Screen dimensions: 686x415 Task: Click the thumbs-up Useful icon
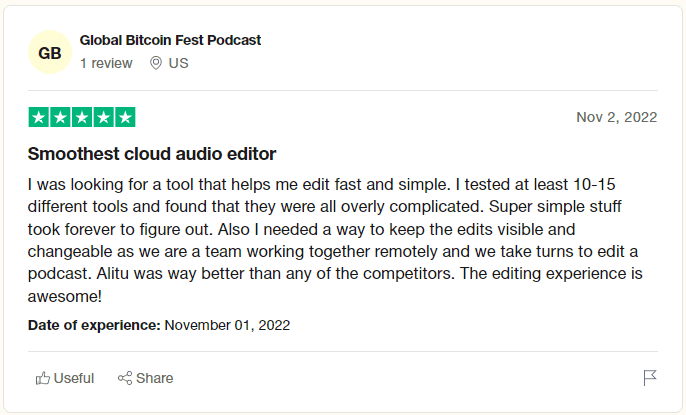click(x=43, y=378)
